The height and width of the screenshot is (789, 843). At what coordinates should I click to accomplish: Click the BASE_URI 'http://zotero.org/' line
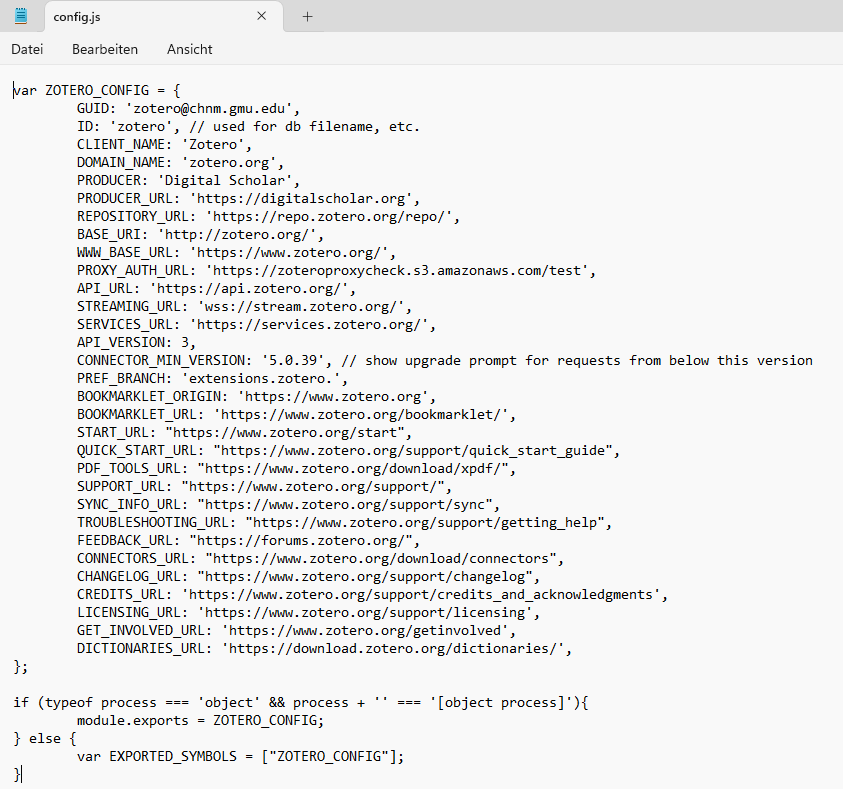pos(200,235)
